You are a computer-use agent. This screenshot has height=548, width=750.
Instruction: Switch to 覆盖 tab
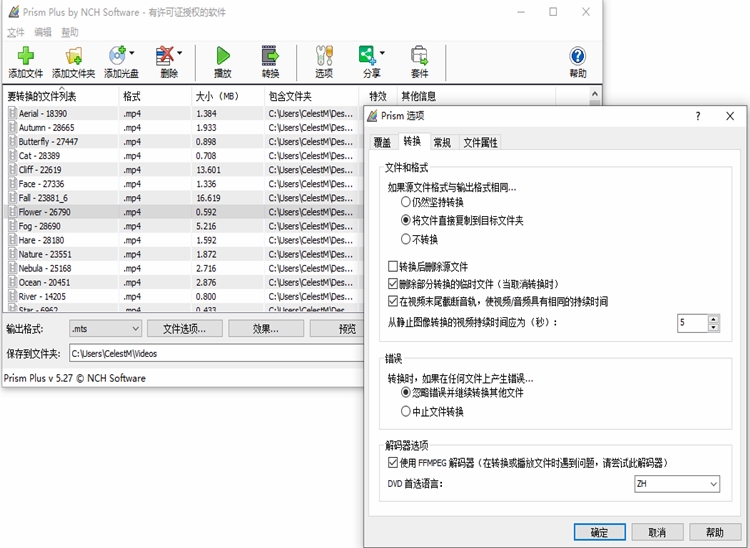click(x=382, y=142)
